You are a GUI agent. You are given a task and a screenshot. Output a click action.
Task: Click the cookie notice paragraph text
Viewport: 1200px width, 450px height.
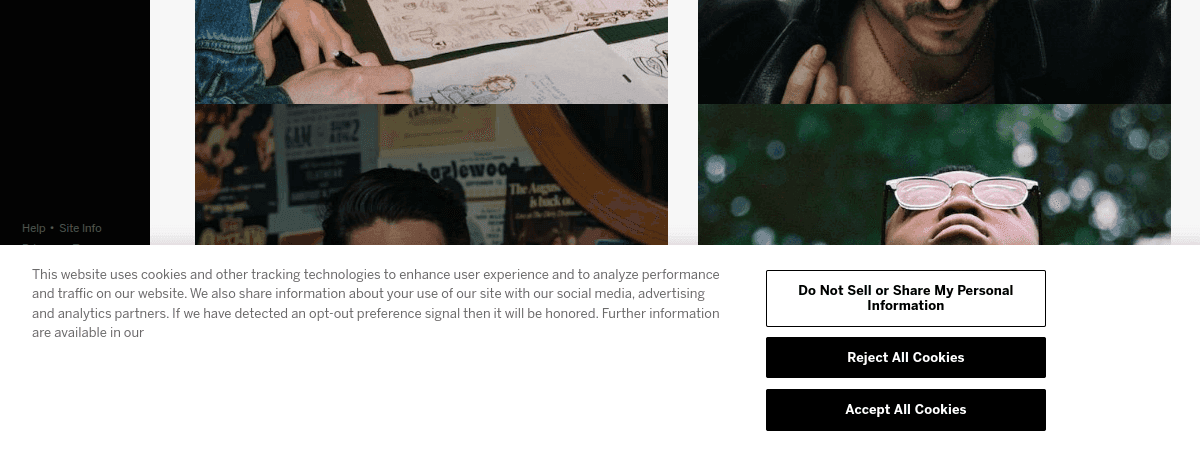pyautogui.click(x=376, y=303)
